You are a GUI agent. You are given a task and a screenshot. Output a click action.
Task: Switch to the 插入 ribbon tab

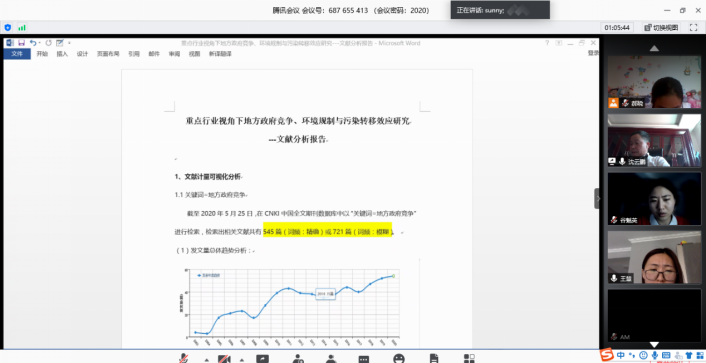coord(62,54)
